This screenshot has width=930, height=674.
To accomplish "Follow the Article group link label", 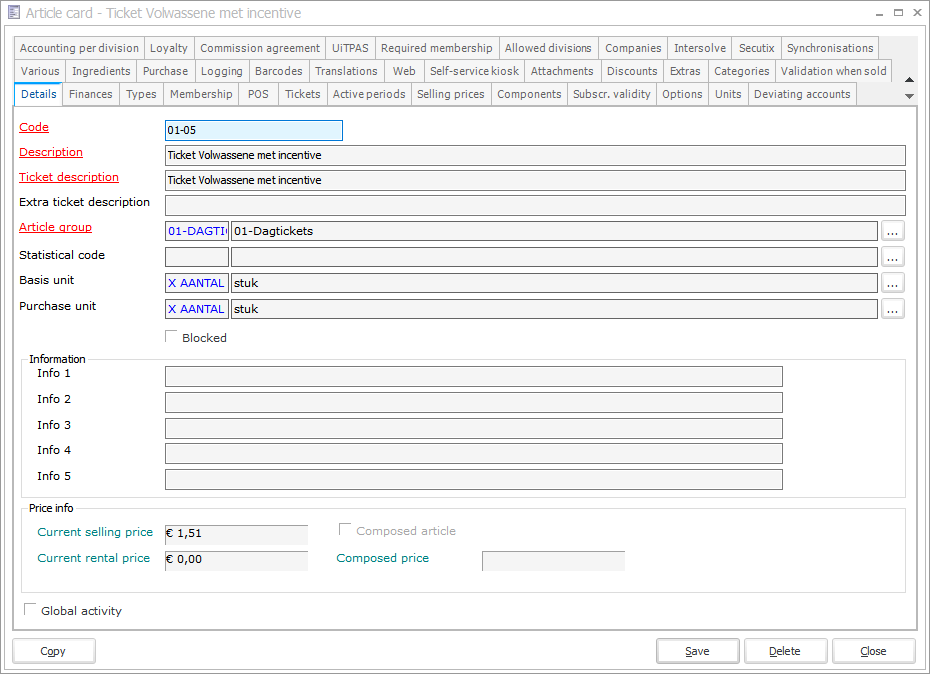I will click(x=55, y=227).
